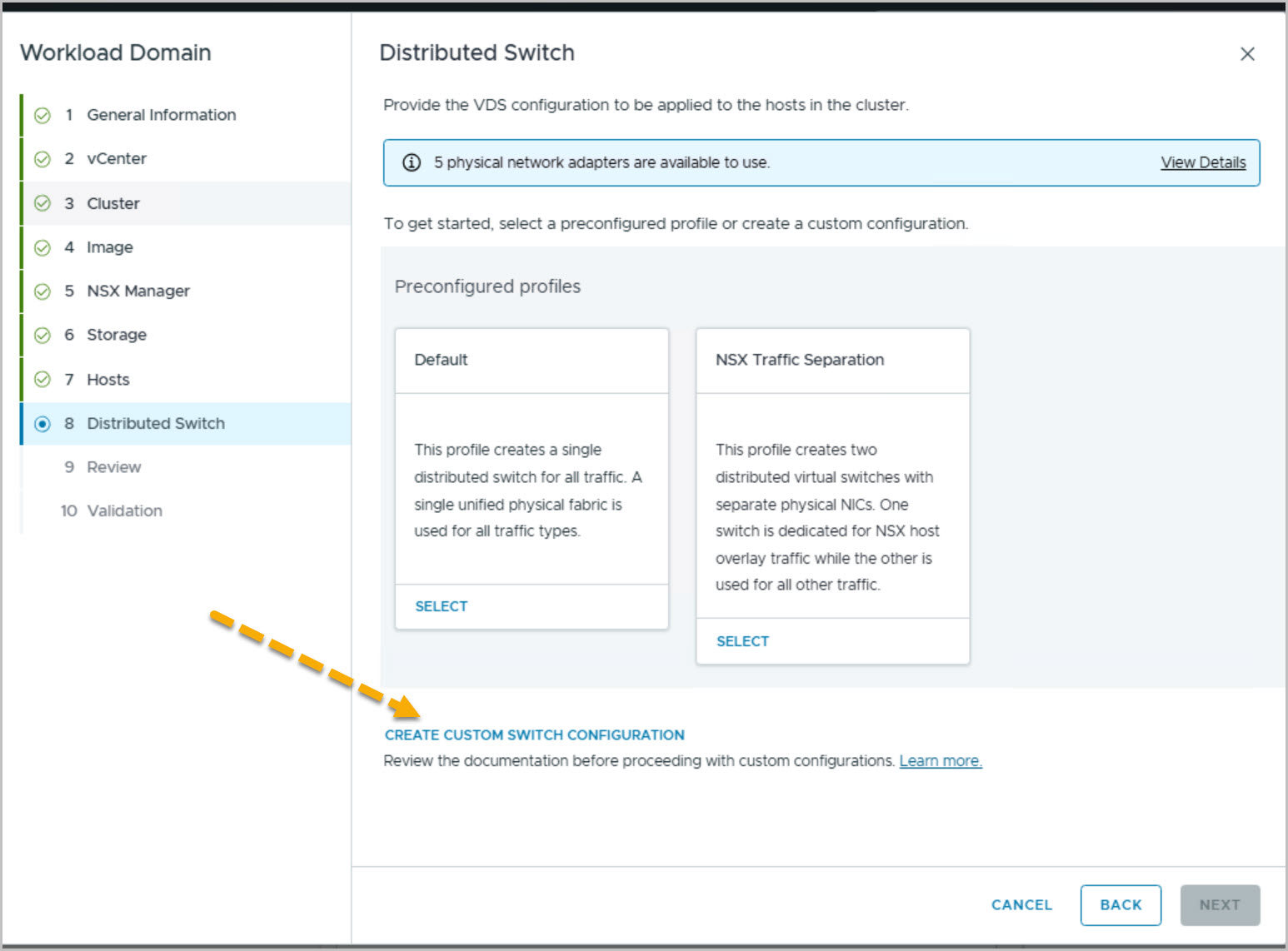Select the Default preconfigured profile
Image resolution: width=1288 pixels, height=951 pixels.
point(442,606)
